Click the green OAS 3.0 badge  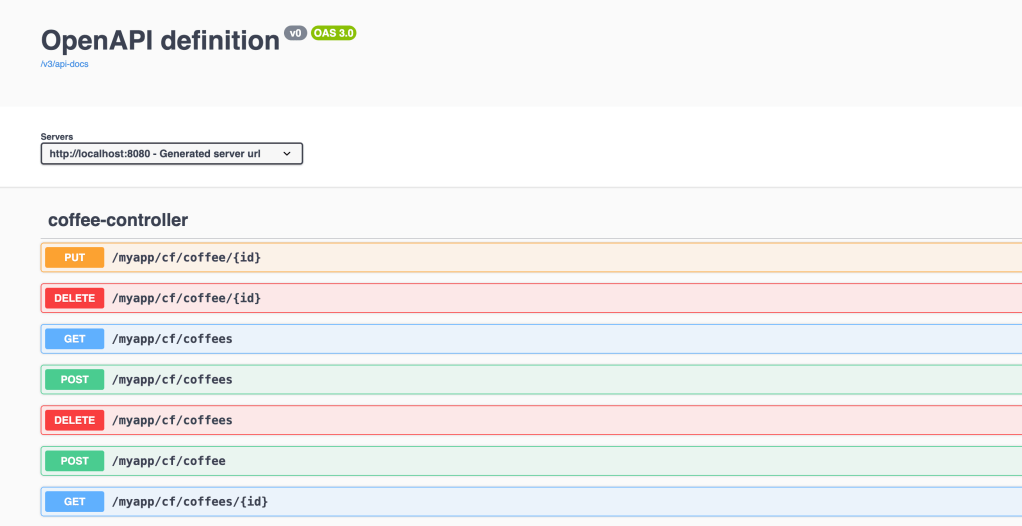point(334,33)
